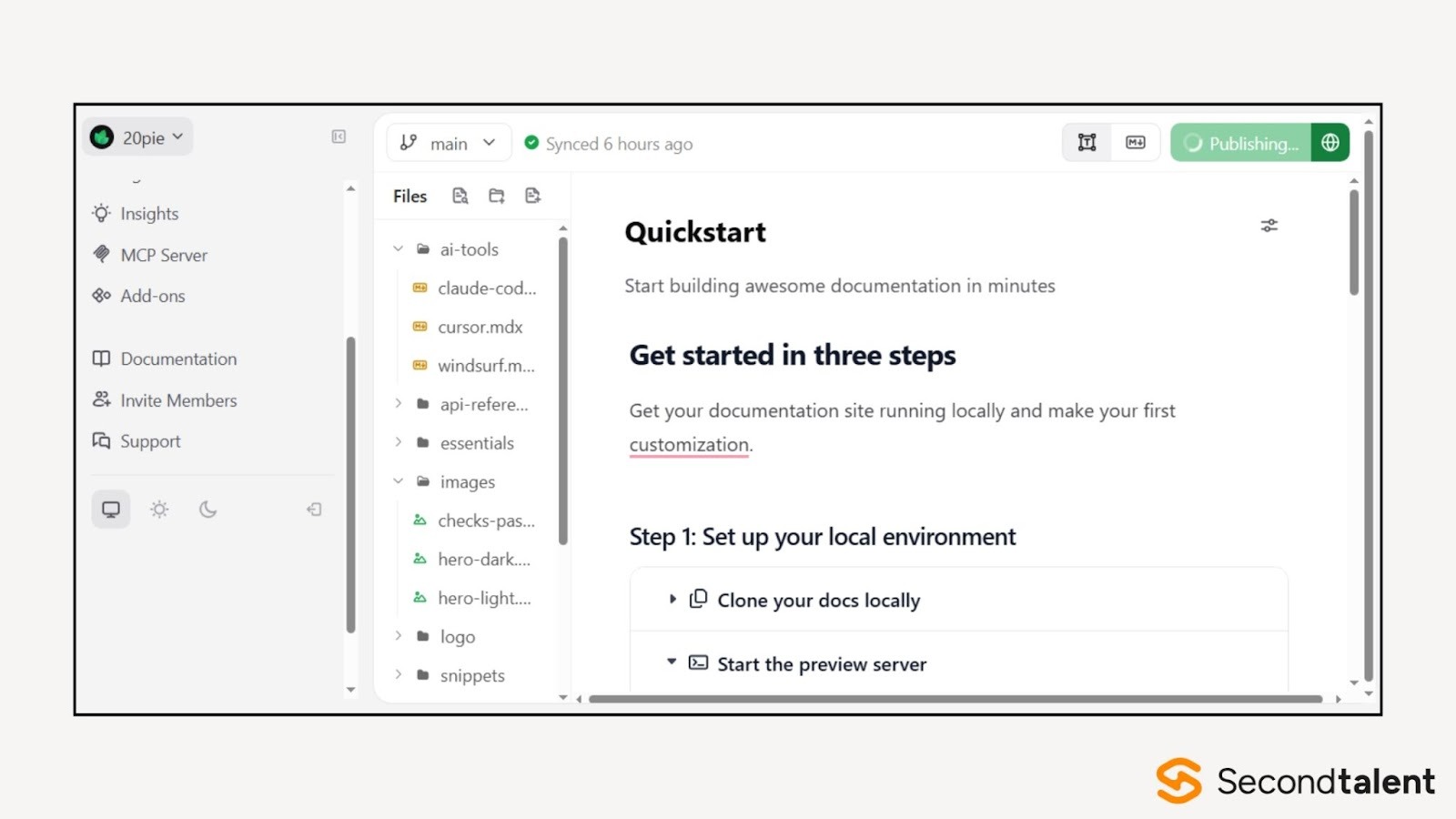The height and width of the screenshot is (819, 1456).
Task: Click the globe icon beside Publishing
Action: 1330,143
